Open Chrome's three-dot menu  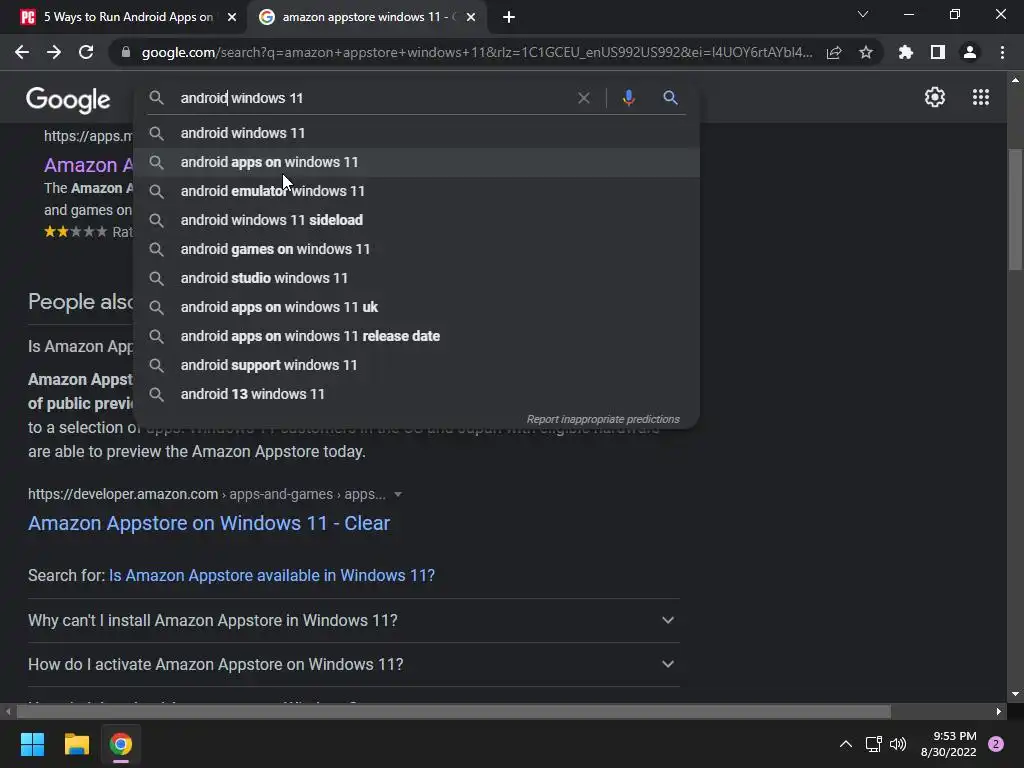click(1002, 52)
